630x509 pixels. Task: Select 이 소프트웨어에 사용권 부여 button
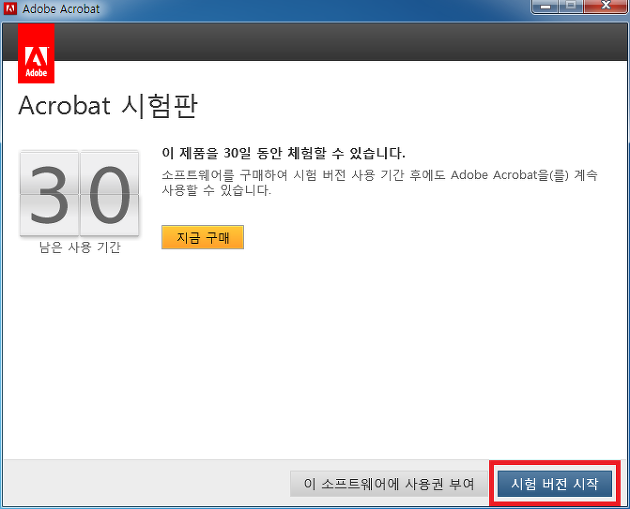click(x=389, y=484)
